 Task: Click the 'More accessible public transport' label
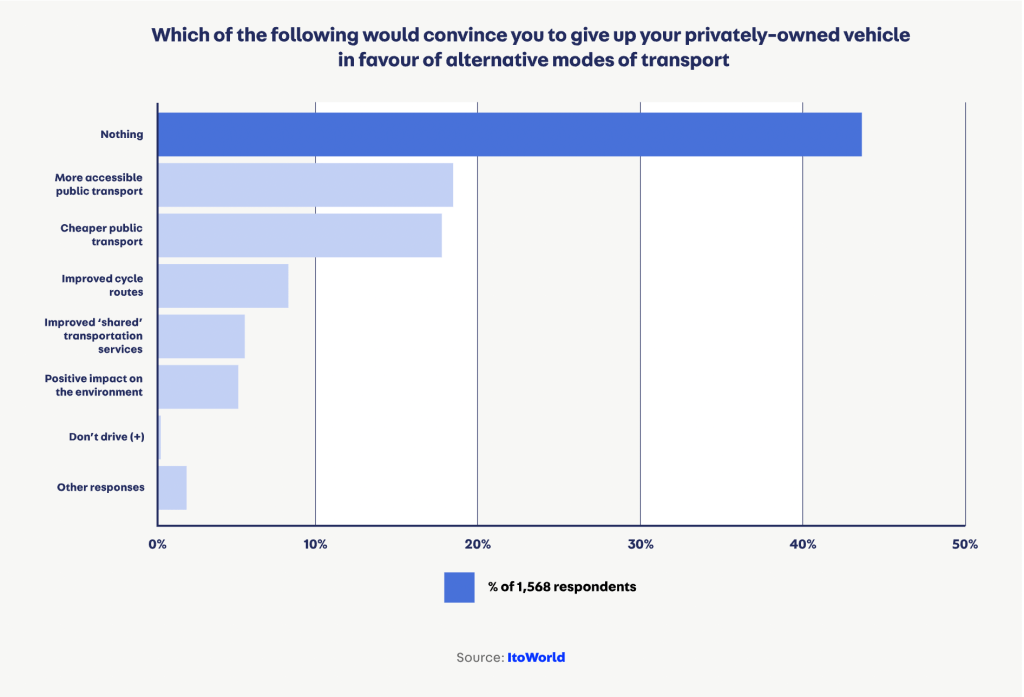[98, 184]
